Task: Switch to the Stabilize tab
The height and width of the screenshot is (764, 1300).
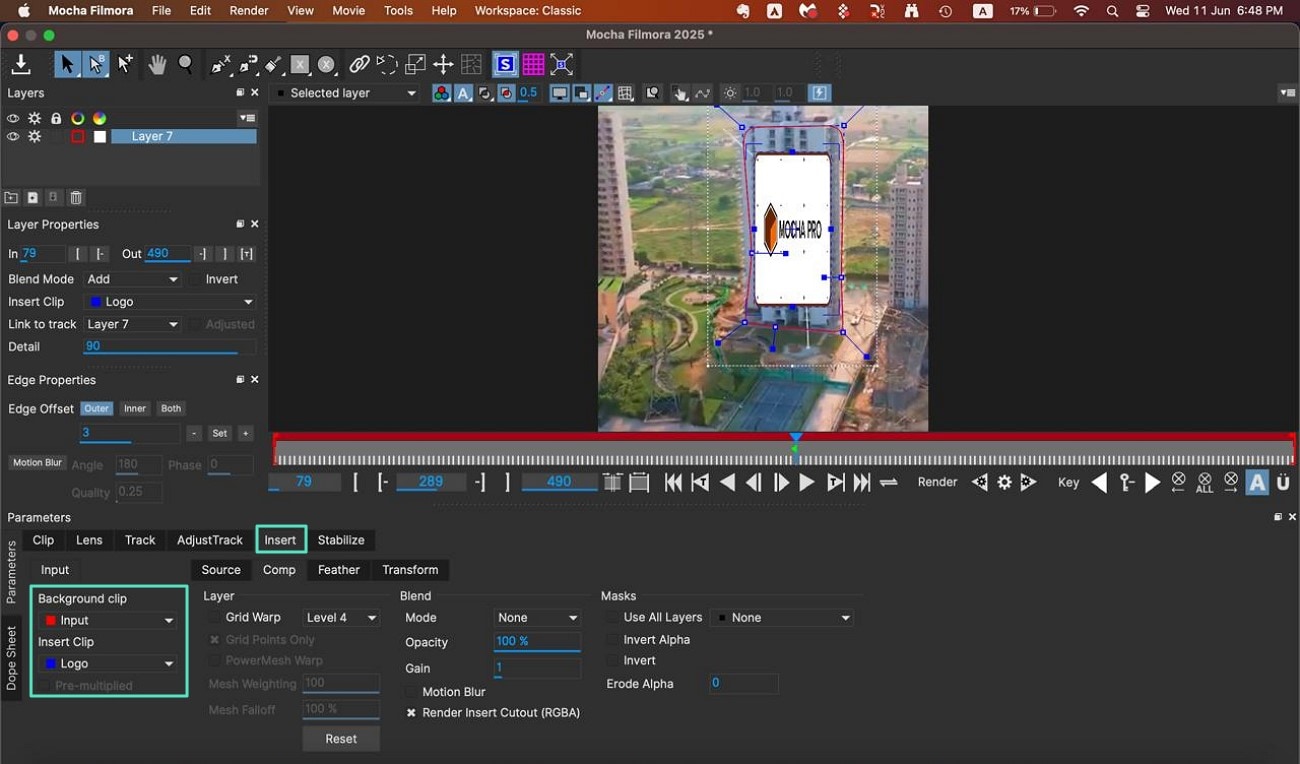Action: (341, 540)
